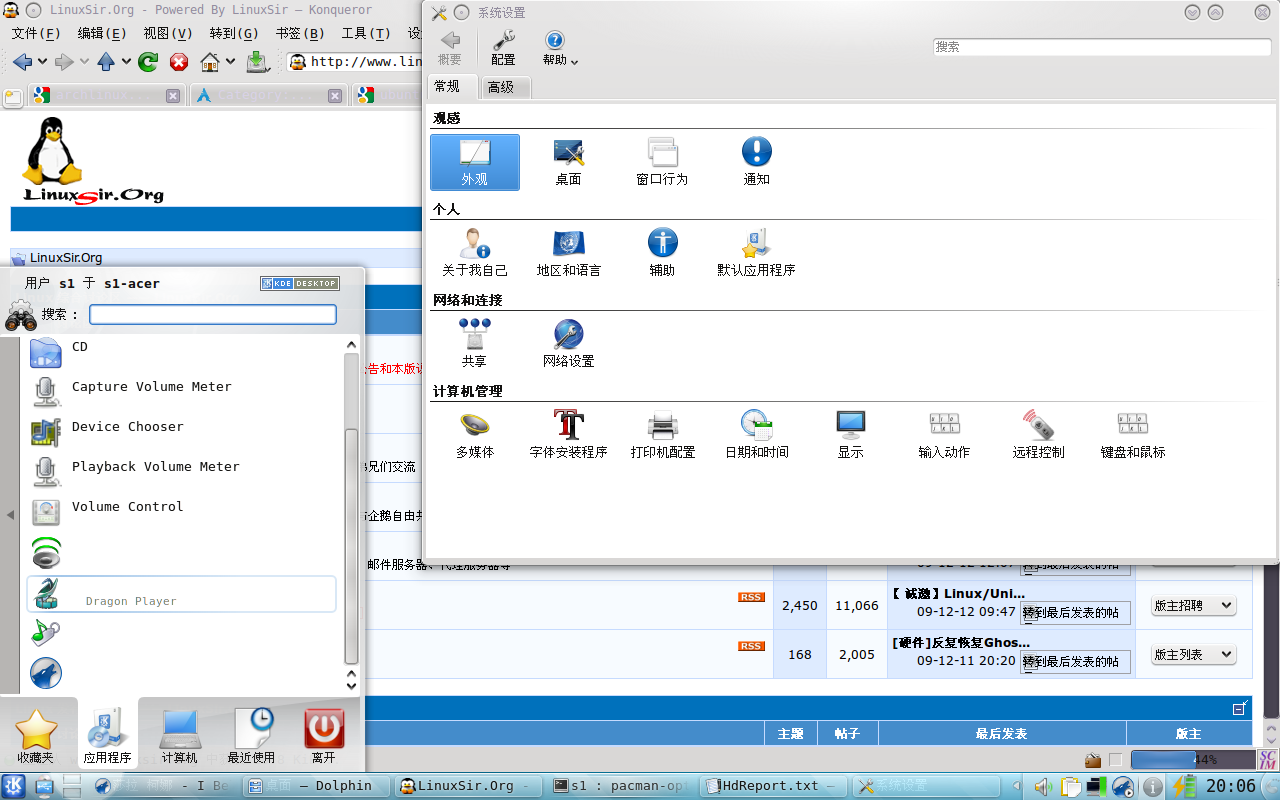Image resolution: width=1280 pixels, height=800 pixels.
Task: Click Konqueror's Home icon
Action: click(210, 62)
